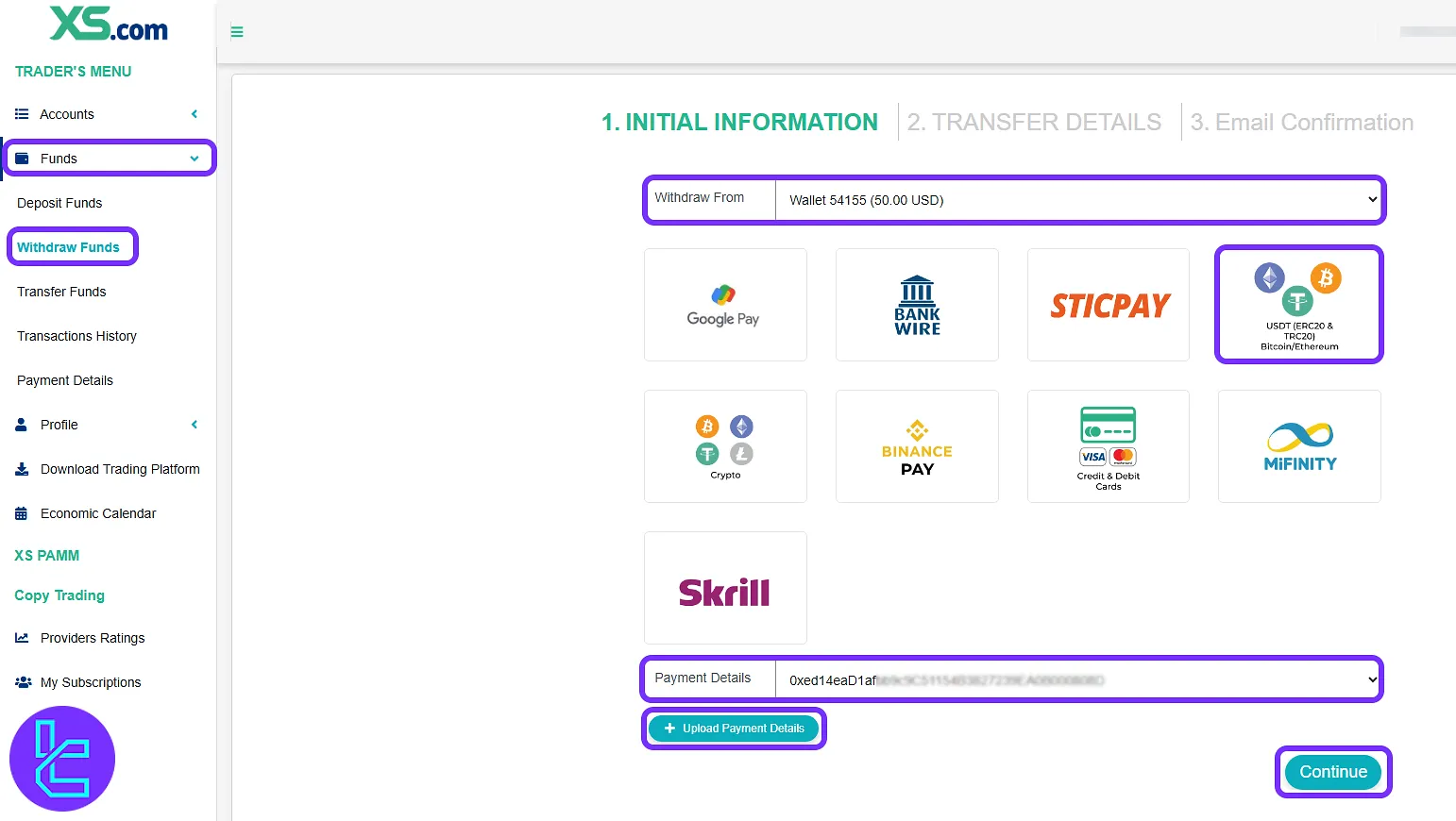This screenshot has height=821, width=1456.
Task: Select Binance Pay payment method
Action: [x=917, y=446]
